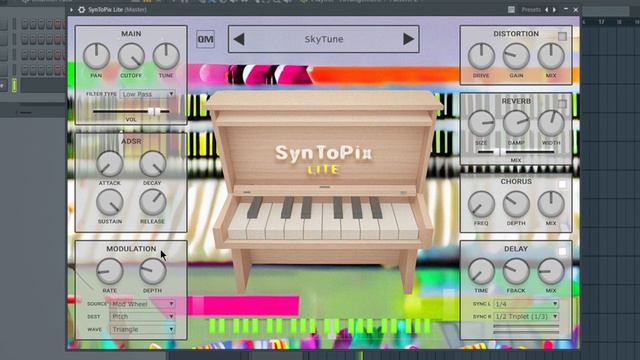Expand the plugin menu arrow in title bar
Viewport: 640px width, 360px height.
click(x=71, y=9)
